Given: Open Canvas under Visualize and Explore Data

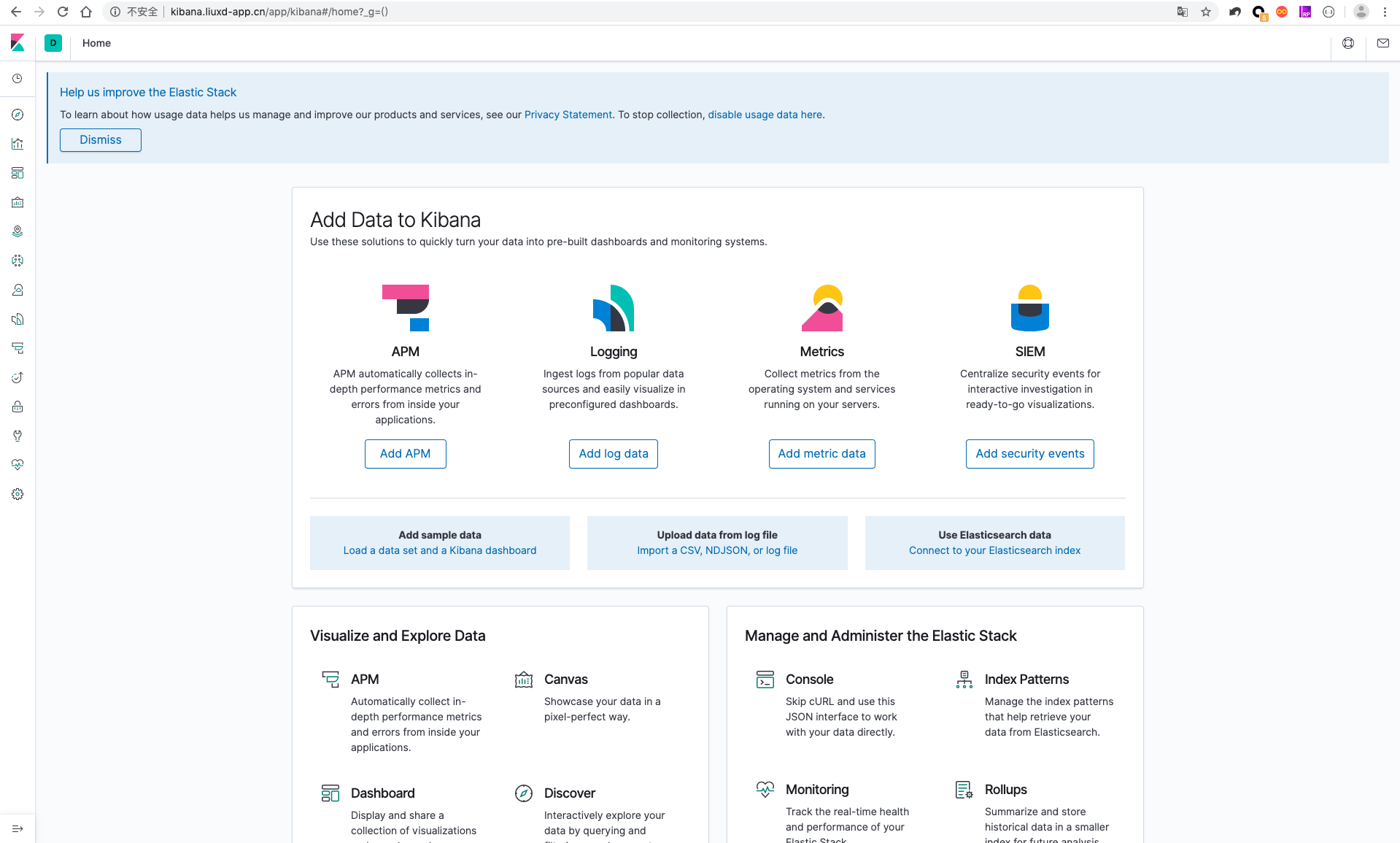Looking at the screenshot, I should point(566,680).
